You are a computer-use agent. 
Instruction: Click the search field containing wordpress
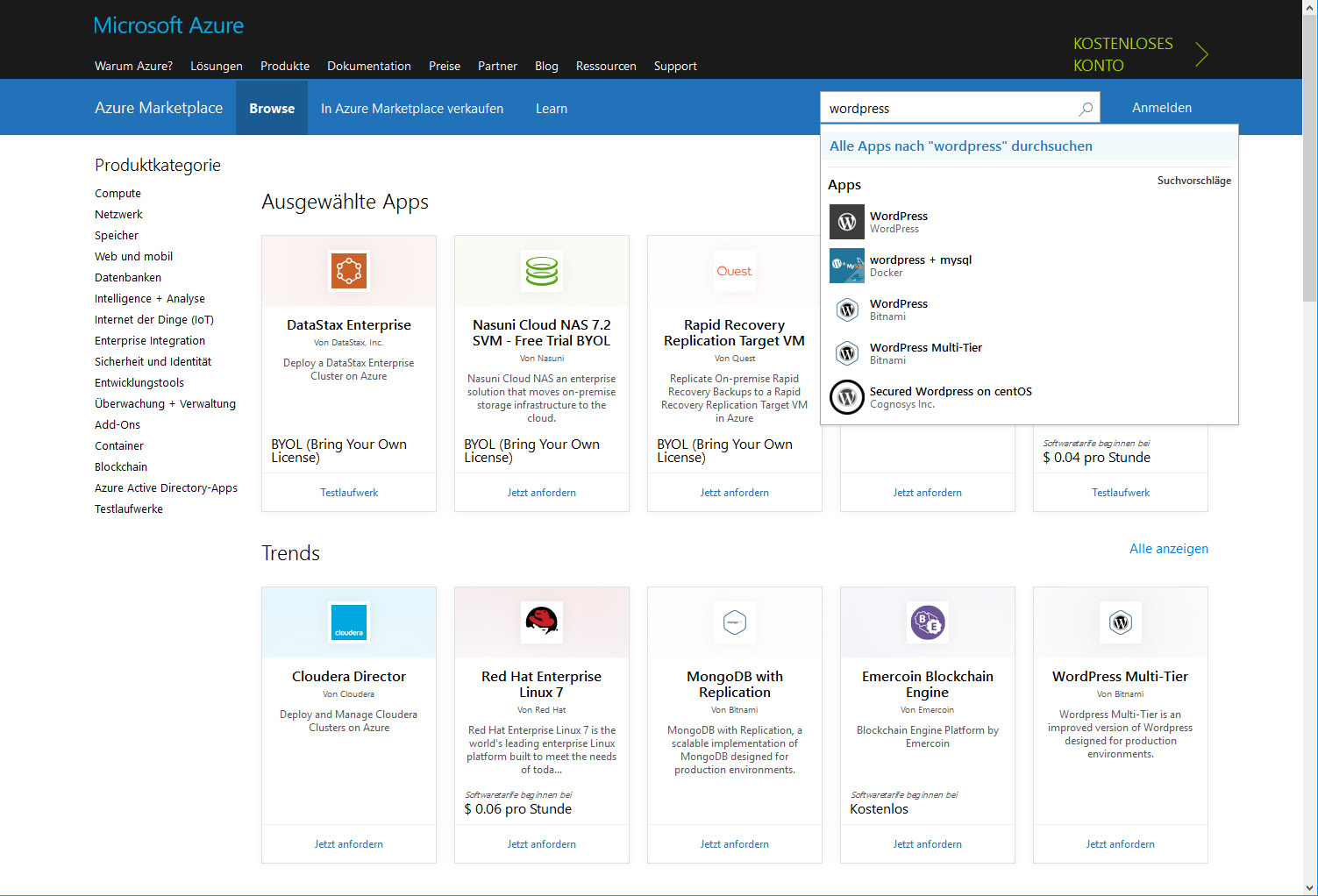(951, 109)
